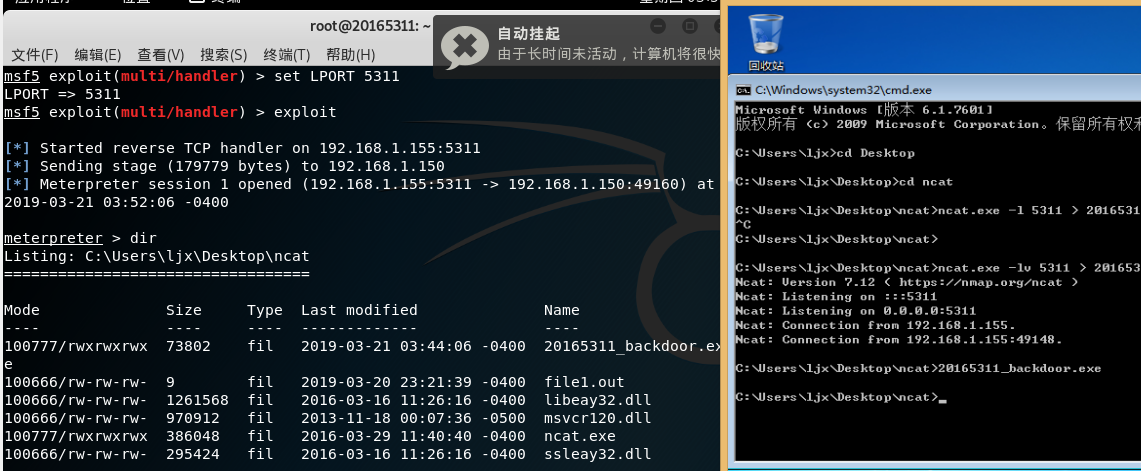Click the 自动挂起 notification title
Screen dimensions: 1141x471
click(528, 33)
